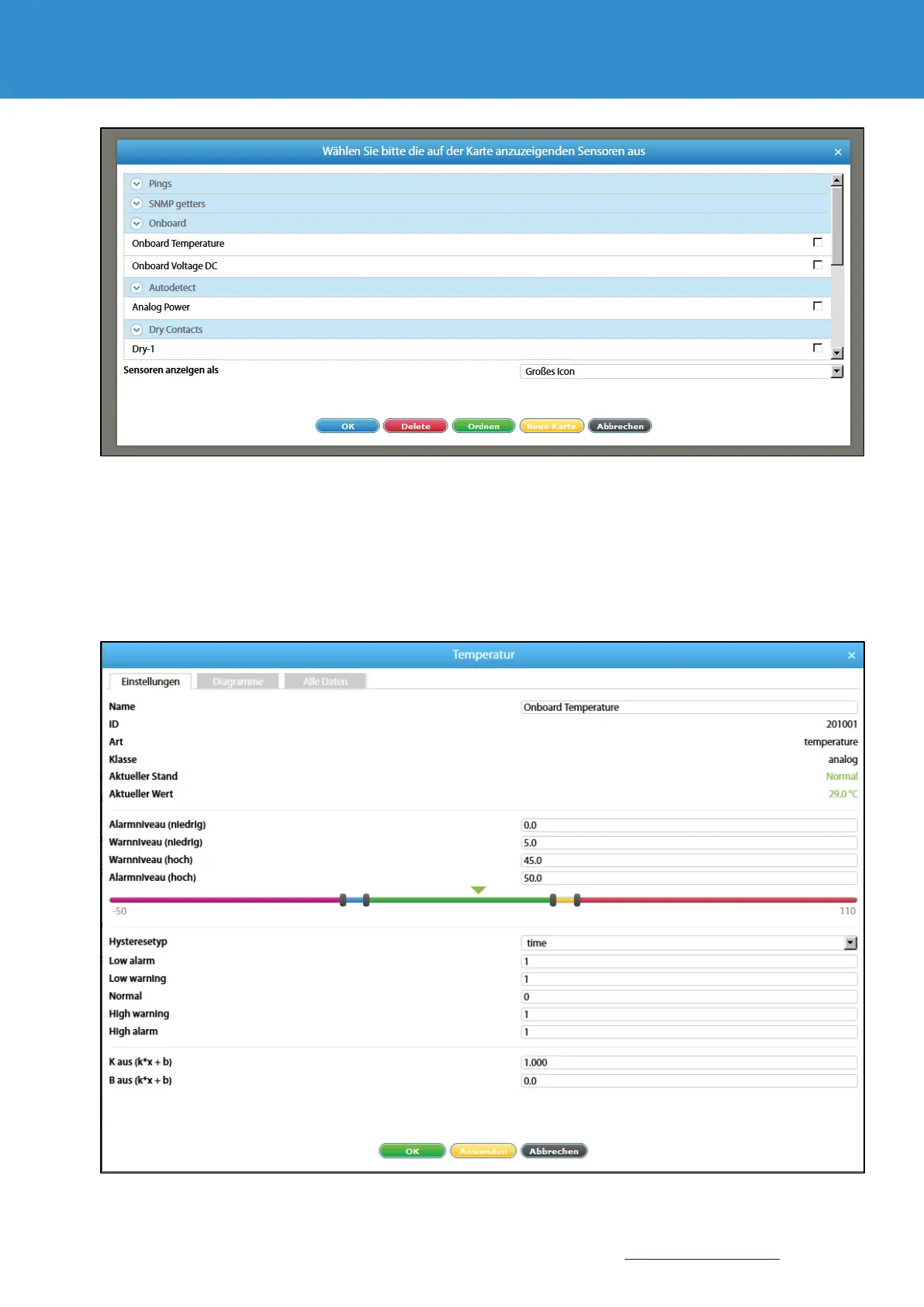The height and width of the screenshot is (1307, 924).
Task: Click the high warning slider handle
Action: pos(553,900)
